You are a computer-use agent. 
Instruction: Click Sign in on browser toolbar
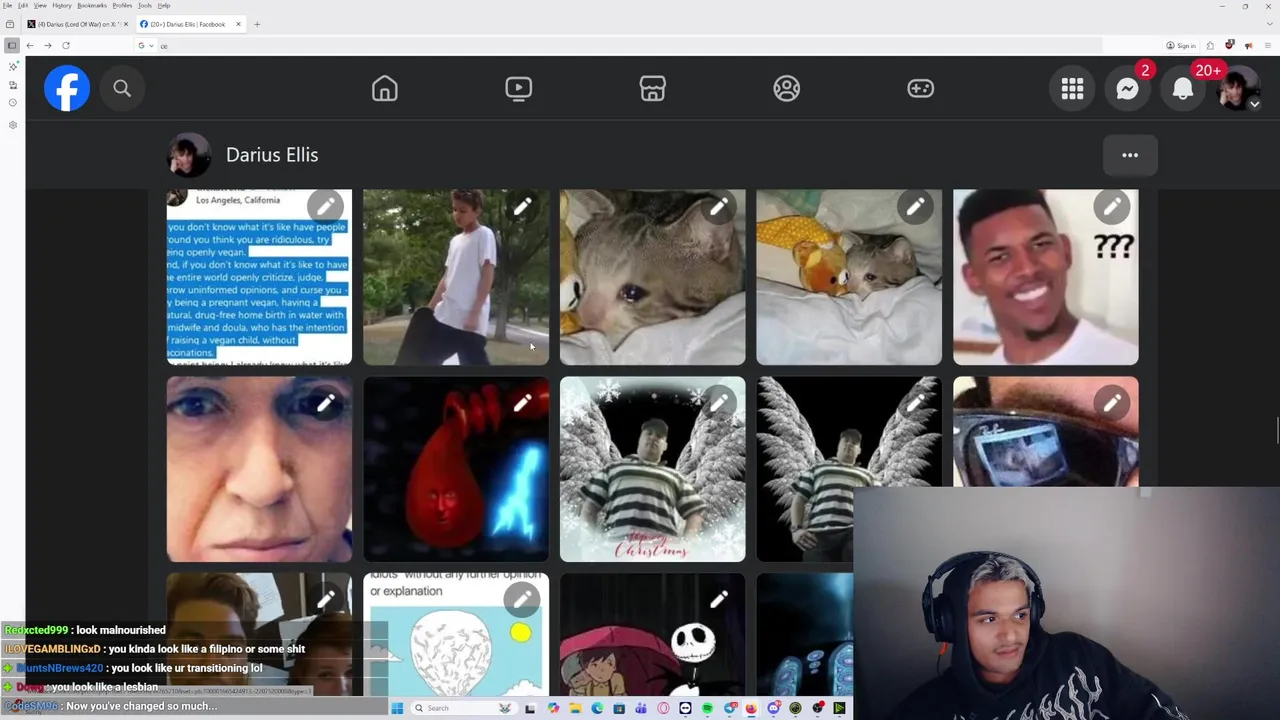(x=1181, y=45)
